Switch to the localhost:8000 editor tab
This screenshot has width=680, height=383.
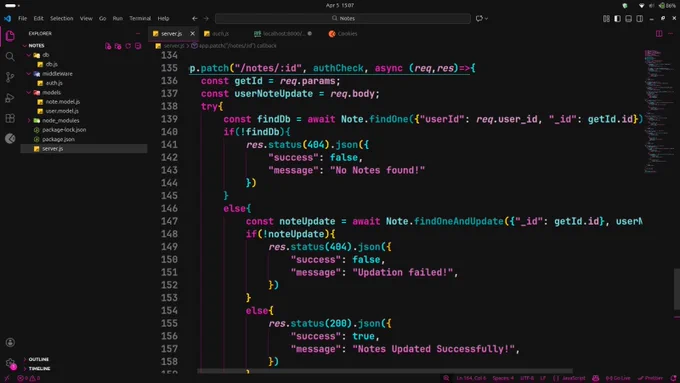click(284, 34)
